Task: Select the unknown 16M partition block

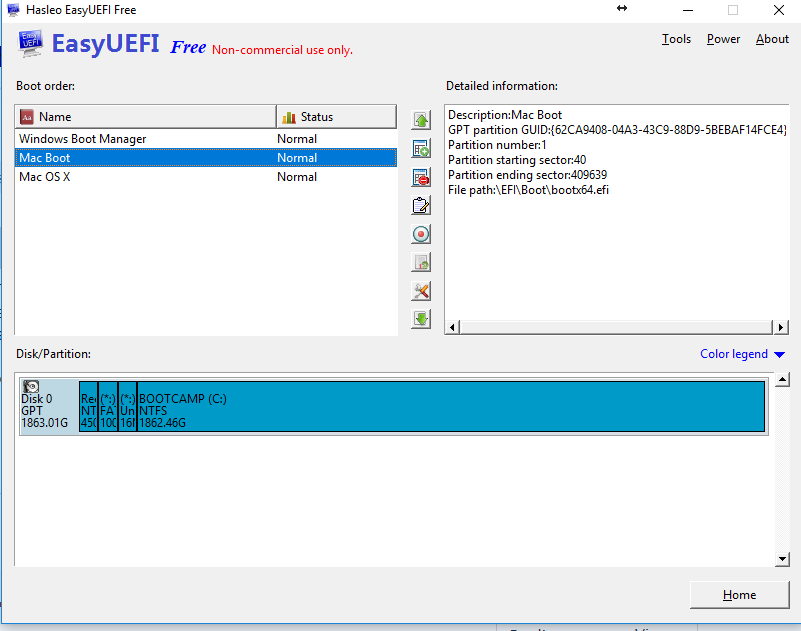Action: (128, 407)
